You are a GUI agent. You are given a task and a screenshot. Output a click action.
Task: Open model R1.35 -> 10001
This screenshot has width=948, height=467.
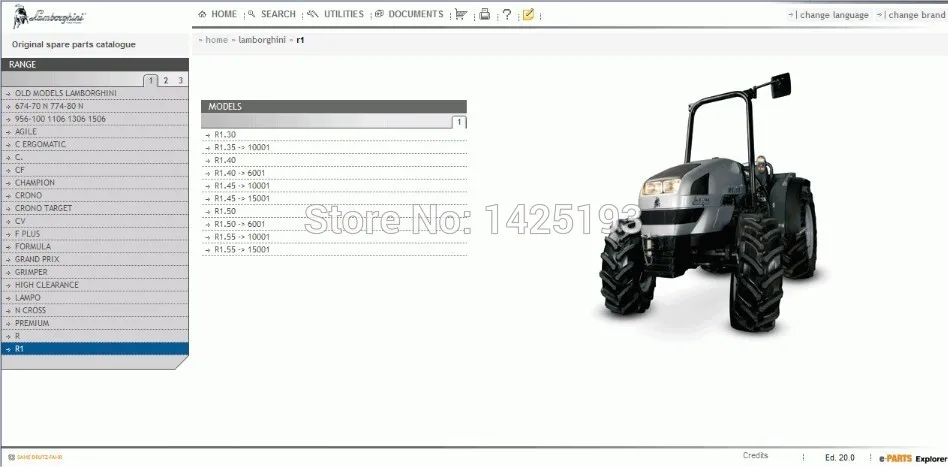[x=334, y=147]
